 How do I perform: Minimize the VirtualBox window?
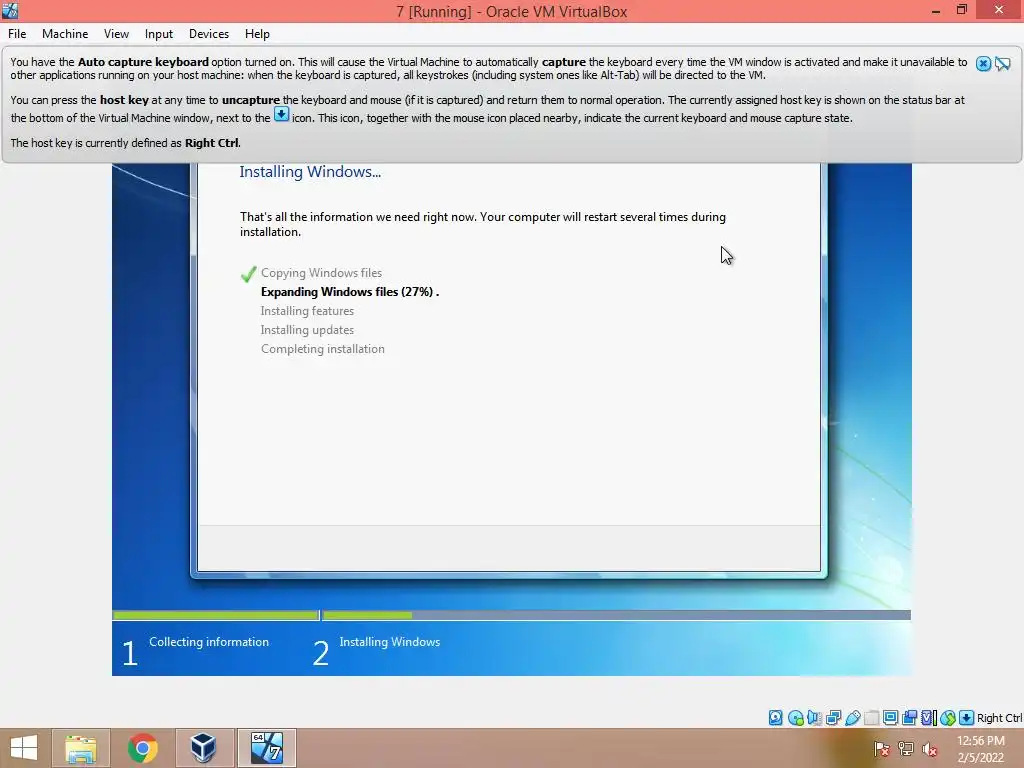coord(936,11)
